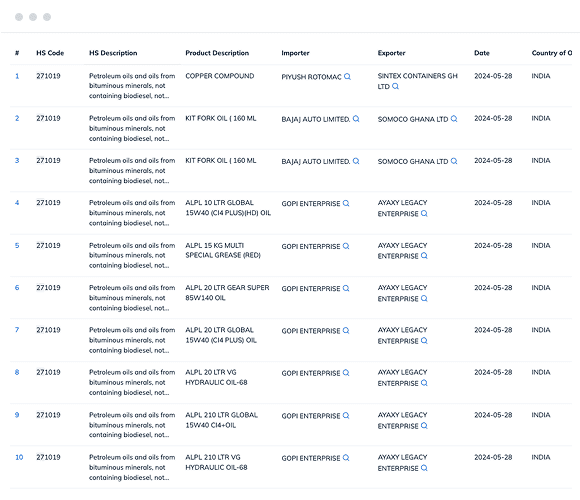Click the Importer column header
The height and width of the screenshot is (500, 580).
click(295, 53)
